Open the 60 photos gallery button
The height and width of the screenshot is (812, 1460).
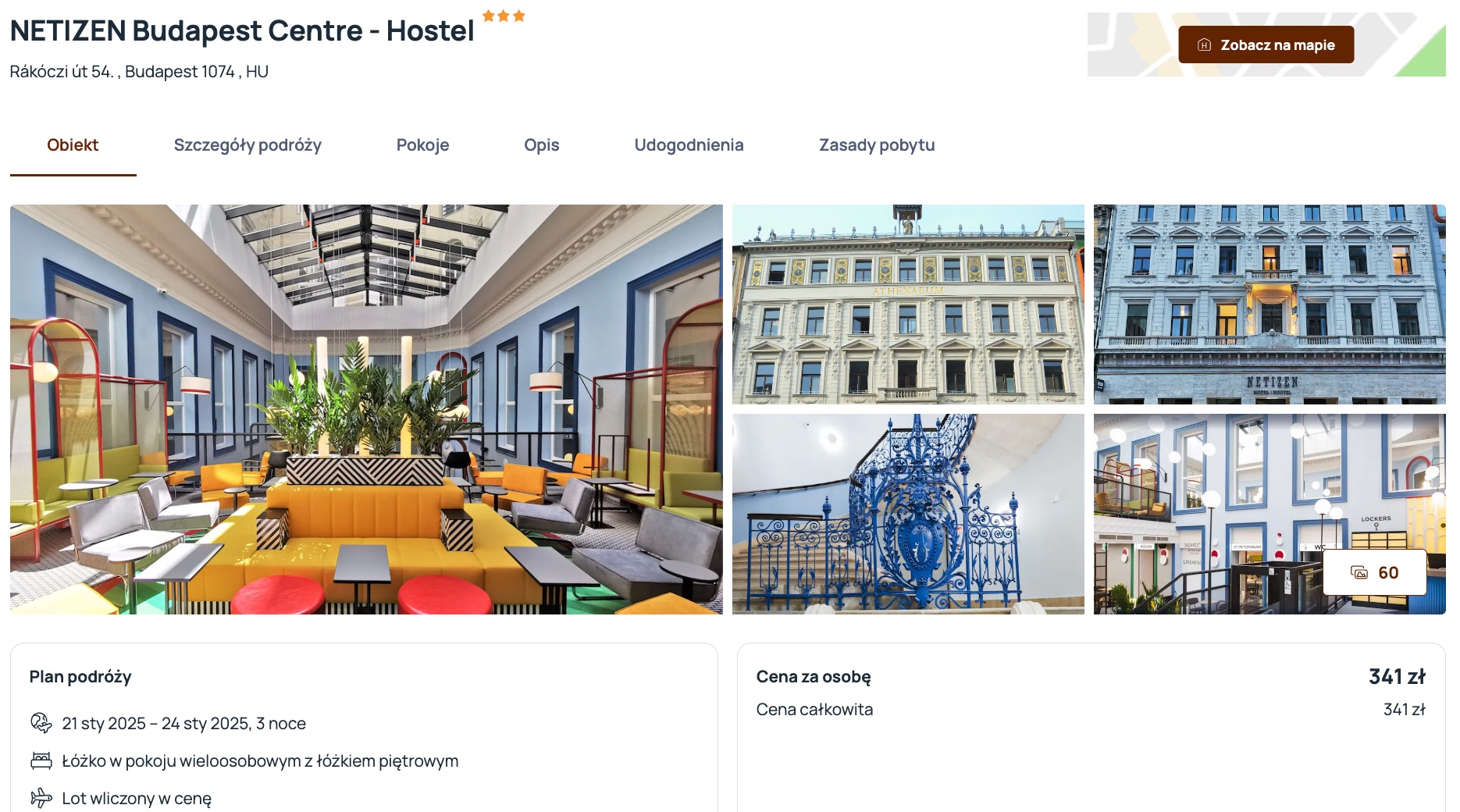(1374, 572)
